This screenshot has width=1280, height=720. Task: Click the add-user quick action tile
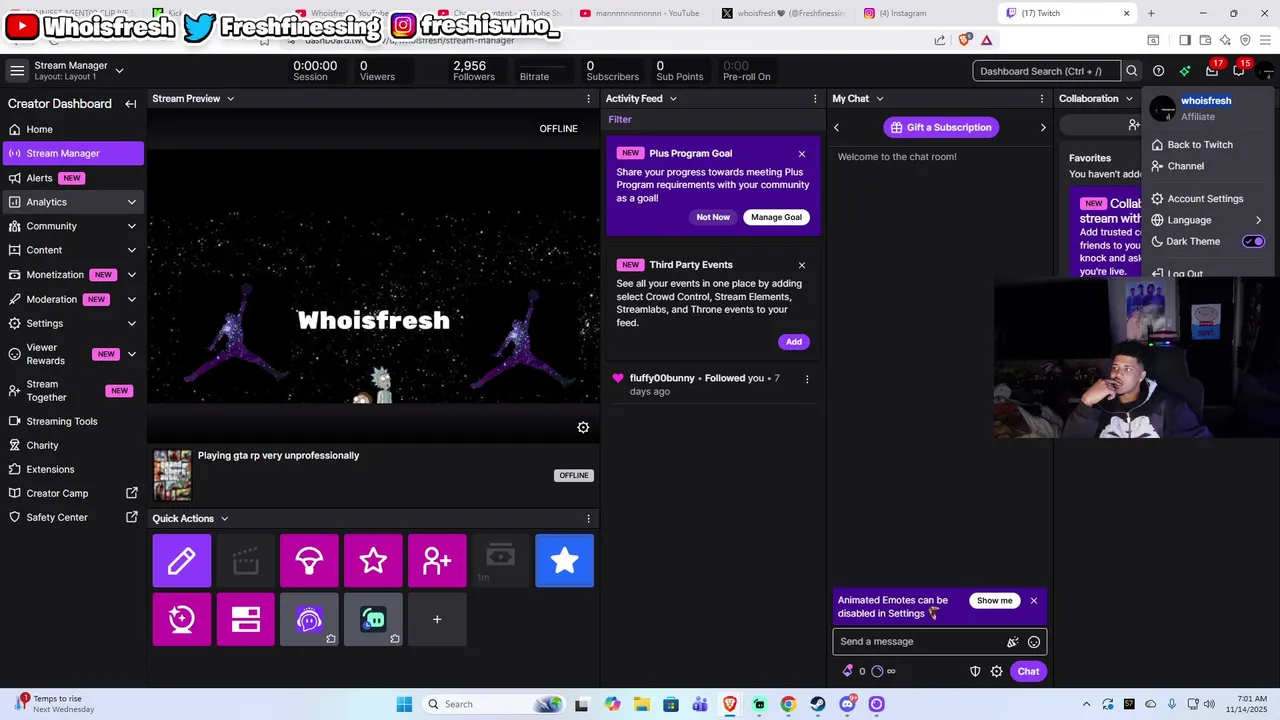tap(437, 561)
